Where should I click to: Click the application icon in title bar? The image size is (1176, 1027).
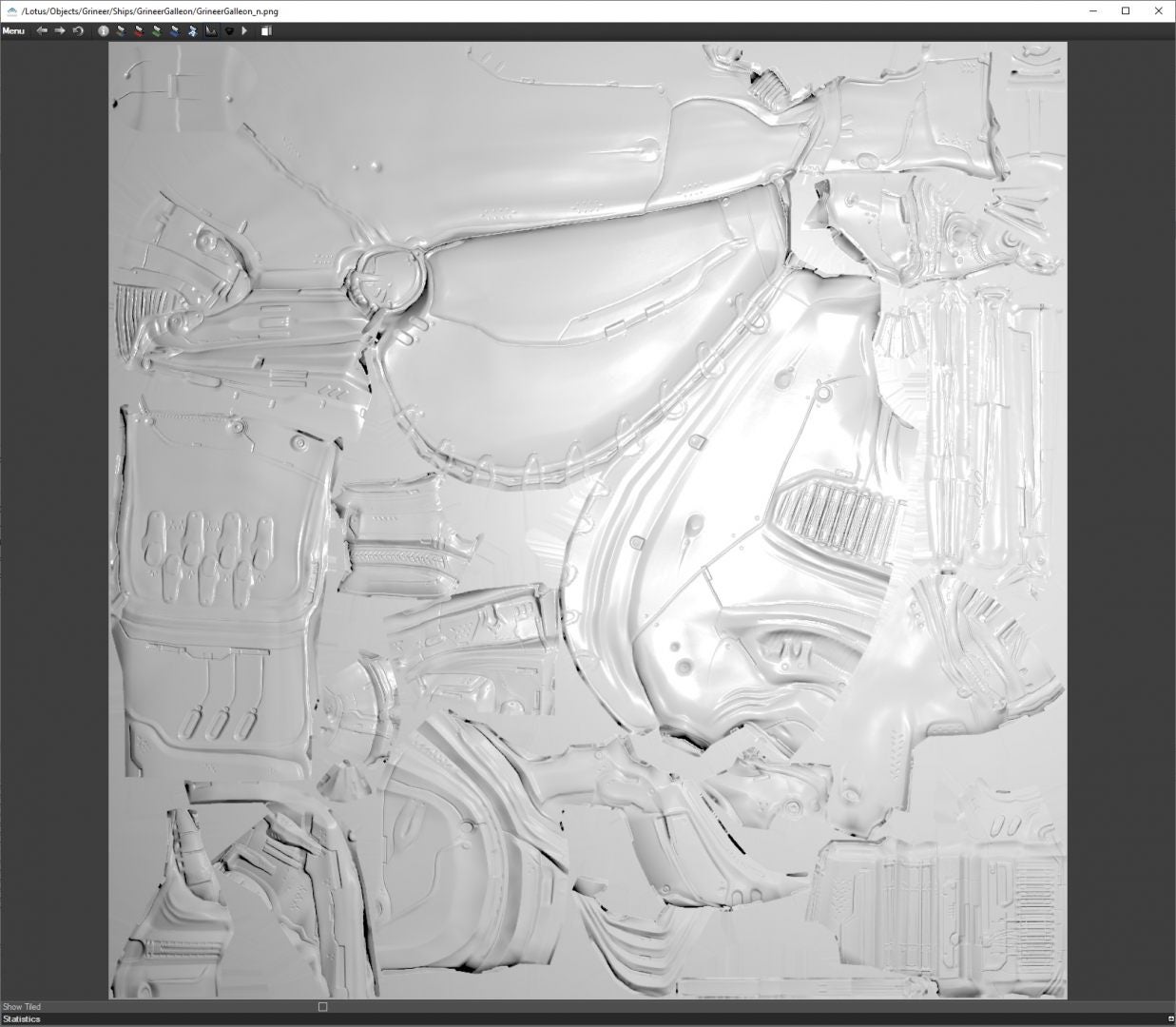point(11,11)
